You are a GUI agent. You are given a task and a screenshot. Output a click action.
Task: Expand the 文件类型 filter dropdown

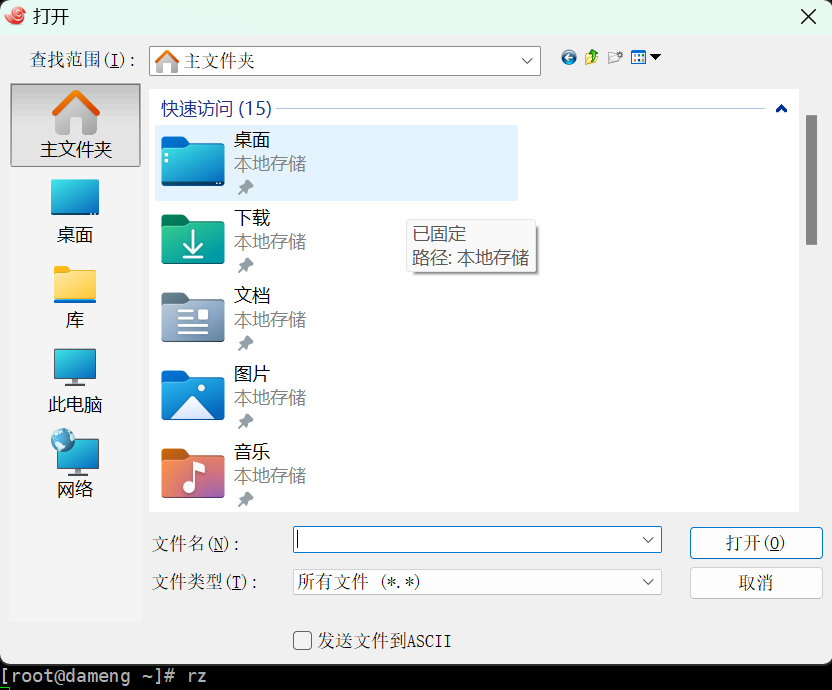point(647,582)
